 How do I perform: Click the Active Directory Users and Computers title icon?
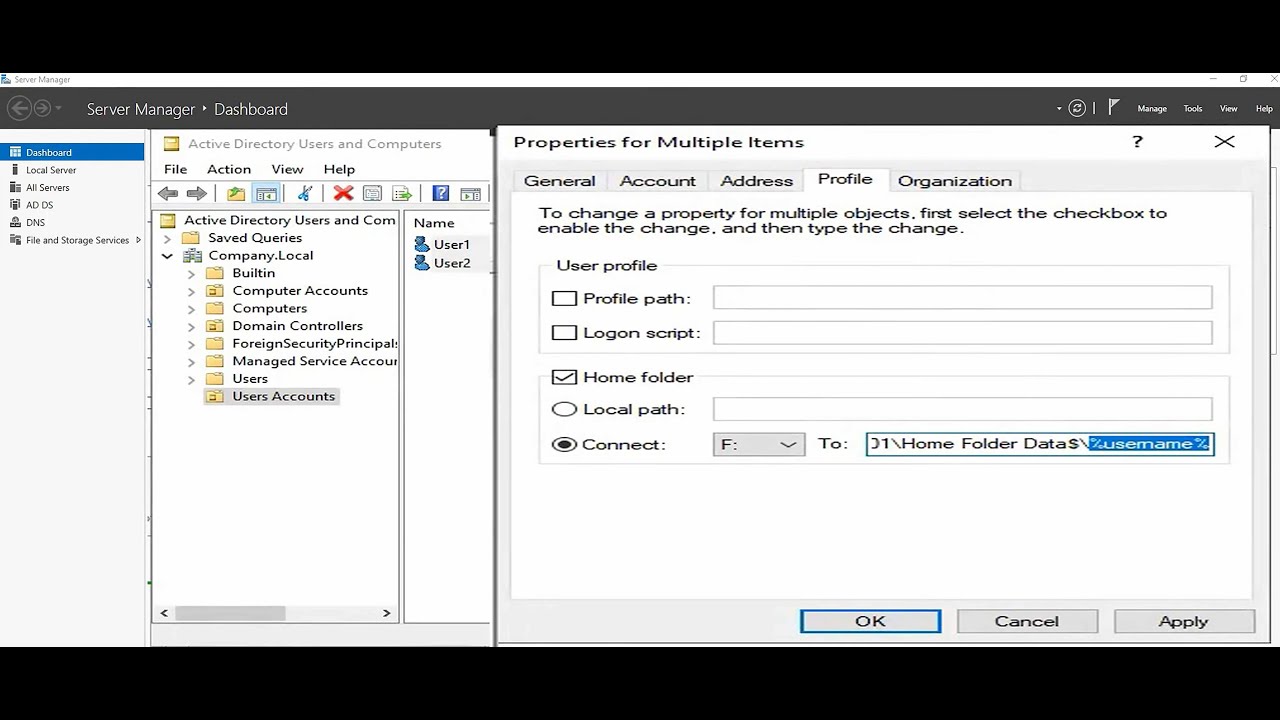[171, 144]
